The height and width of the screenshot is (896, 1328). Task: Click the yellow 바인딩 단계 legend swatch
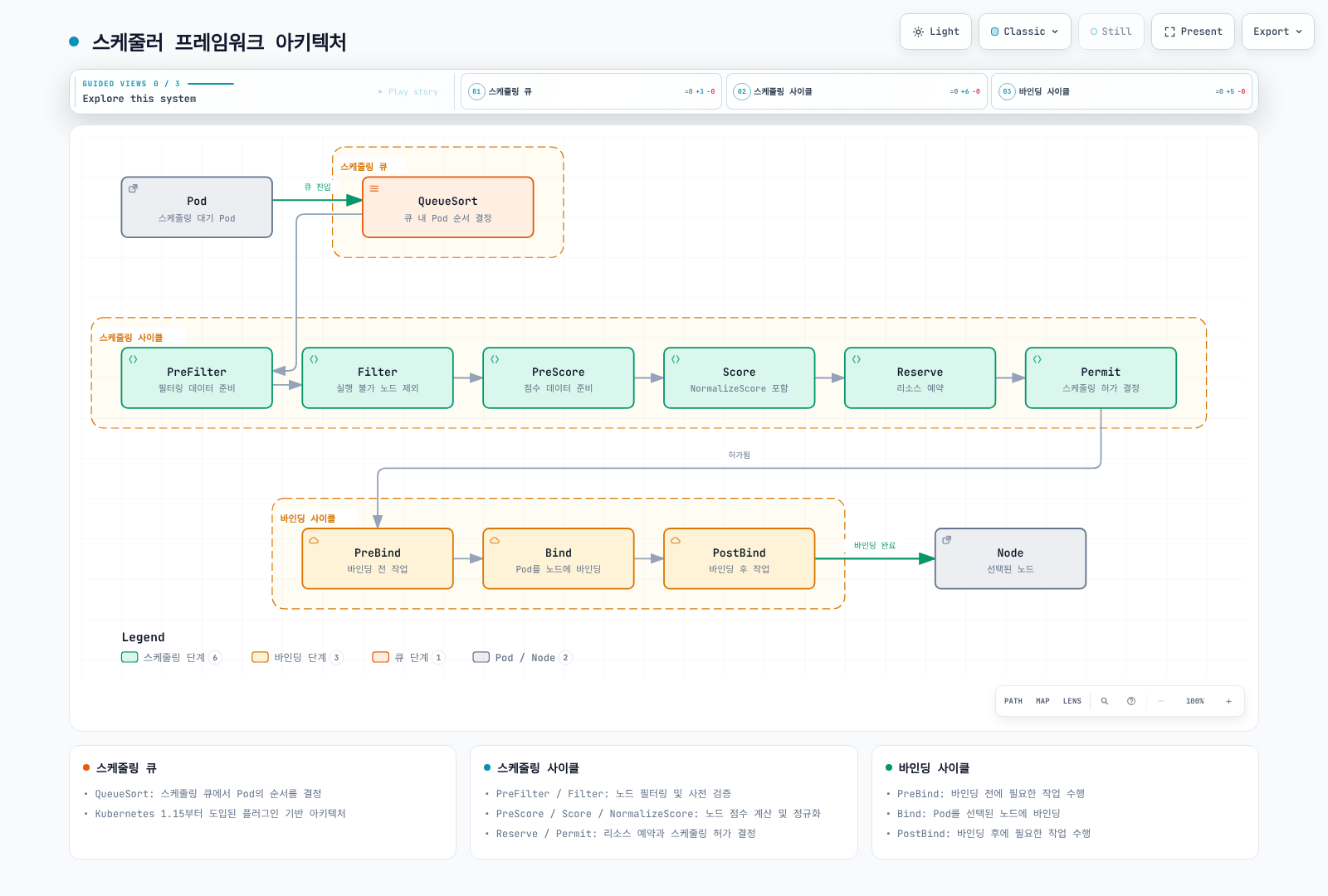point(261,657)
